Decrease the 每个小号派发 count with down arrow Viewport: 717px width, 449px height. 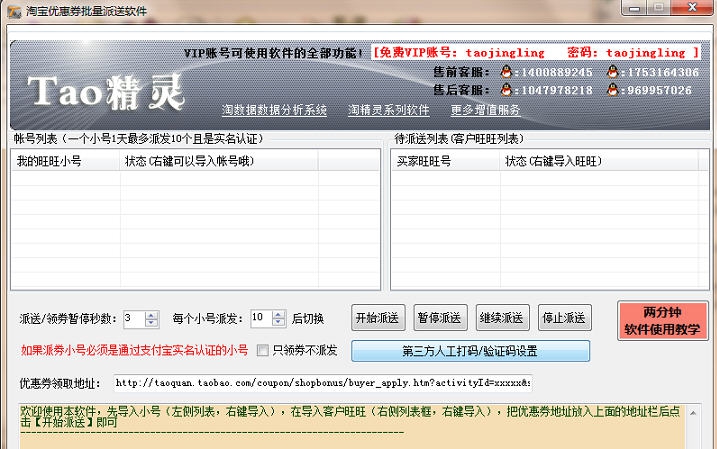[x=278, y=323]
